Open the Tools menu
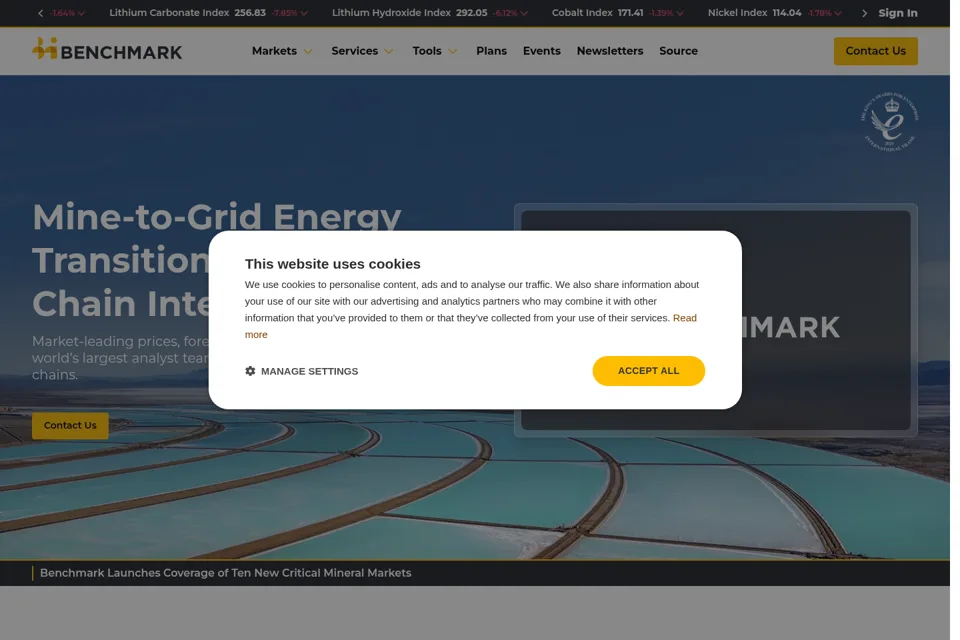Image resolution: width=960 pixels, height=640 pixels. tap(427, 51)
